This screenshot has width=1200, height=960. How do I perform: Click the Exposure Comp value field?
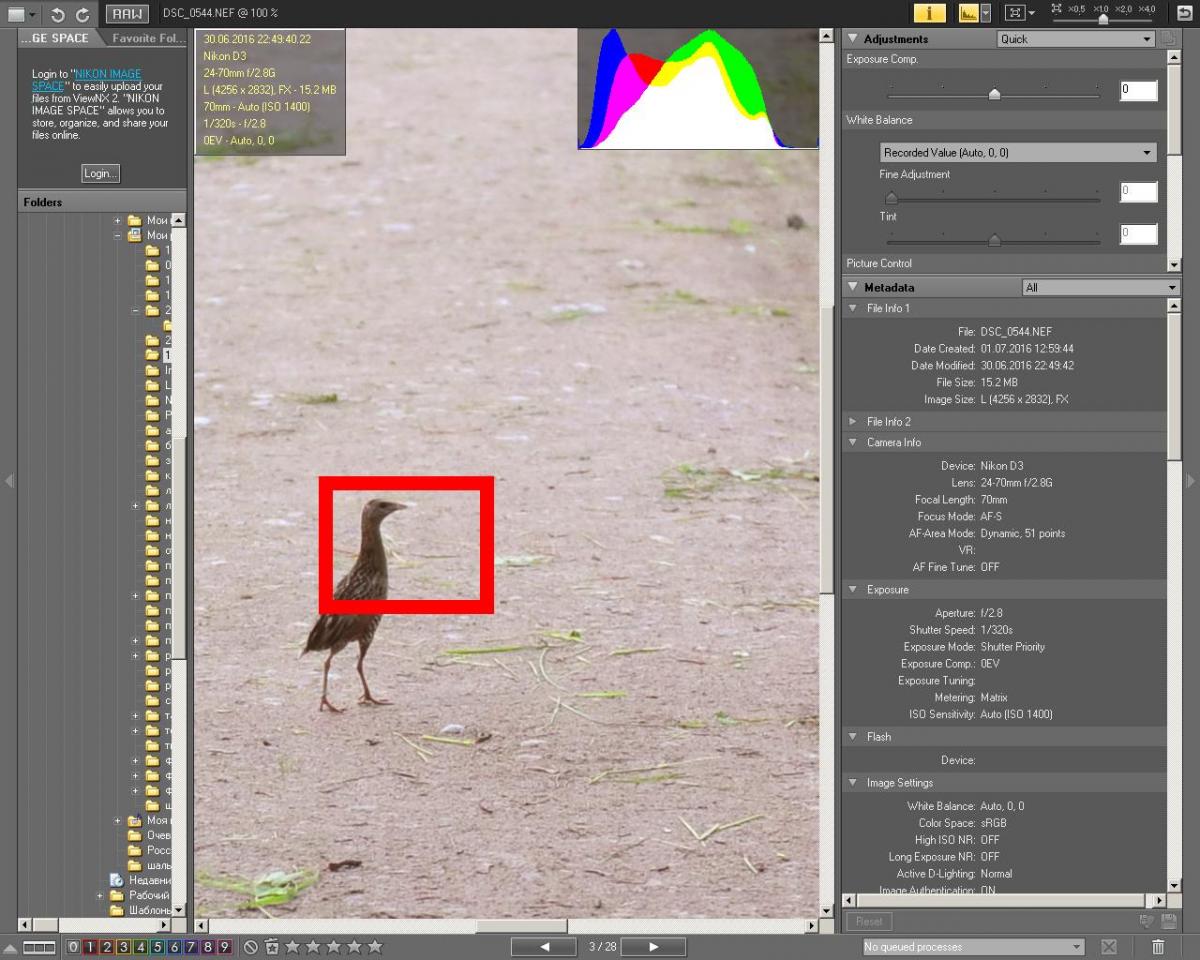click(1138, 90)
